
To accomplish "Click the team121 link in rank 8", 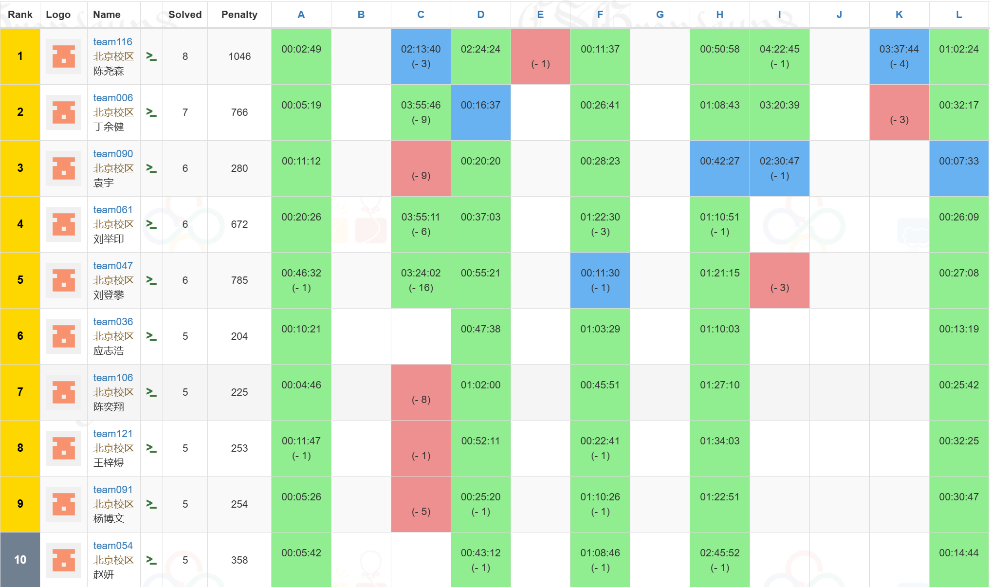I will [112, 434].
